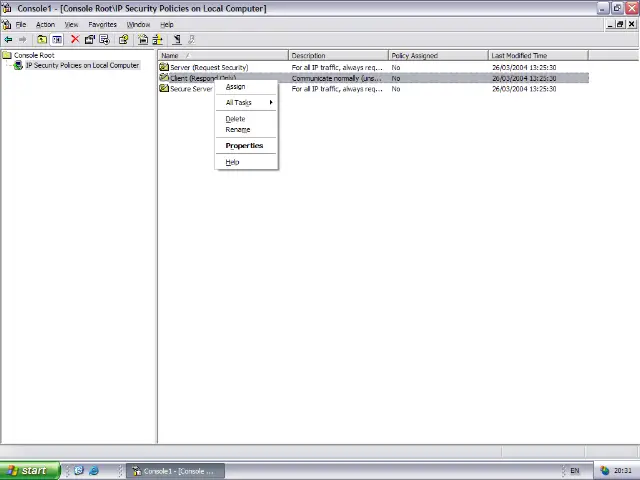The height and width of the screenshot is (480, 640).
Task: Click the Start button
Action: coord(30,471)
